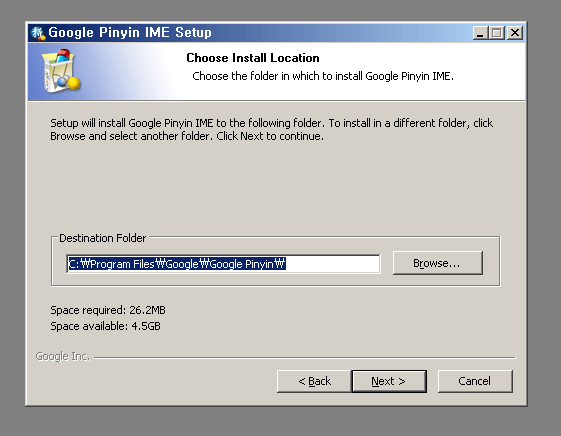Click the Google Inc. branding text

tap(63, 357)
